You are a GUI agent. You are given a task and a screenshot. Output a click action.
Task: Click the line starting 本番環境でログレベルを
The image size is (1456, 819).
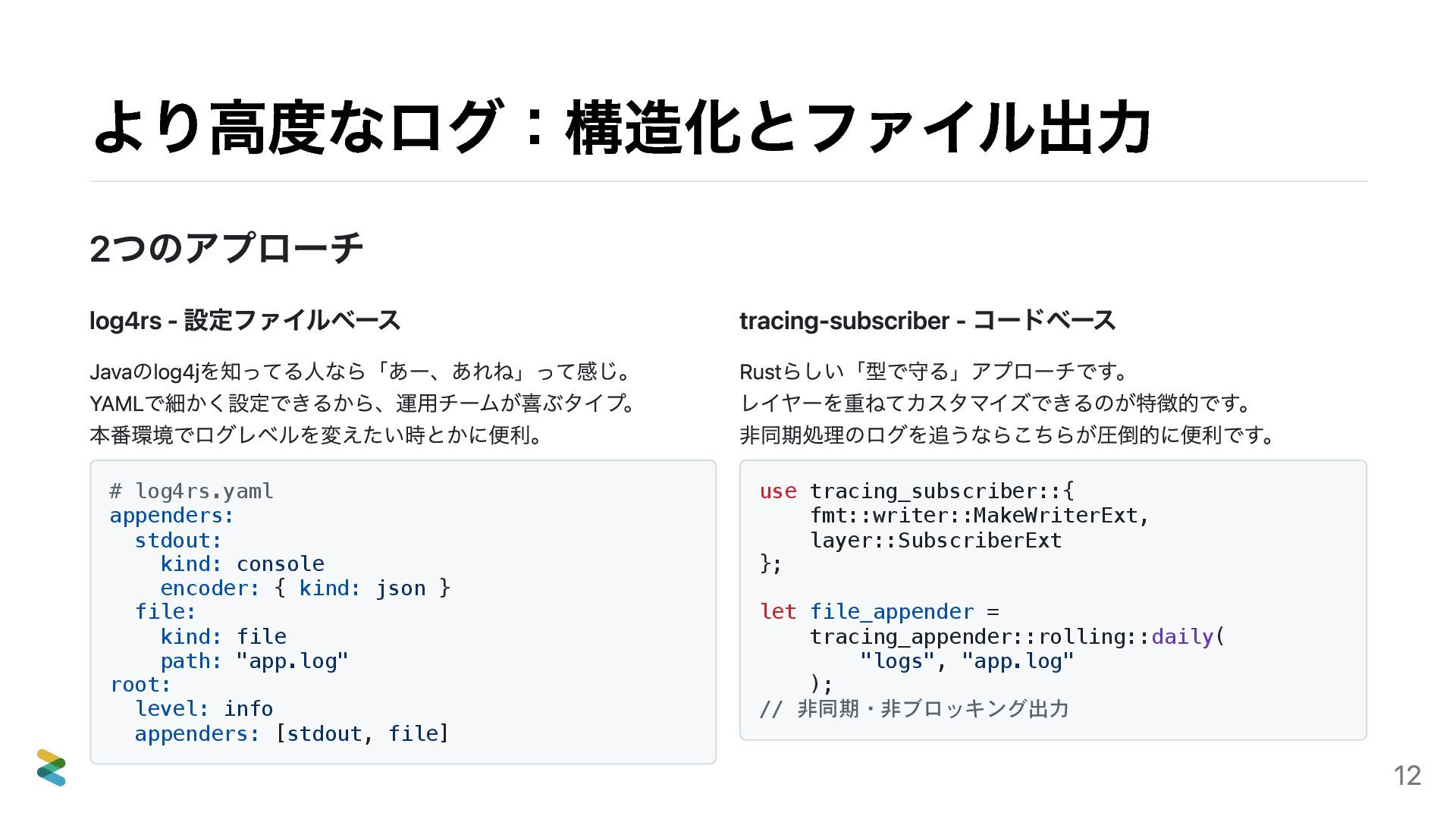pos(318,435)
